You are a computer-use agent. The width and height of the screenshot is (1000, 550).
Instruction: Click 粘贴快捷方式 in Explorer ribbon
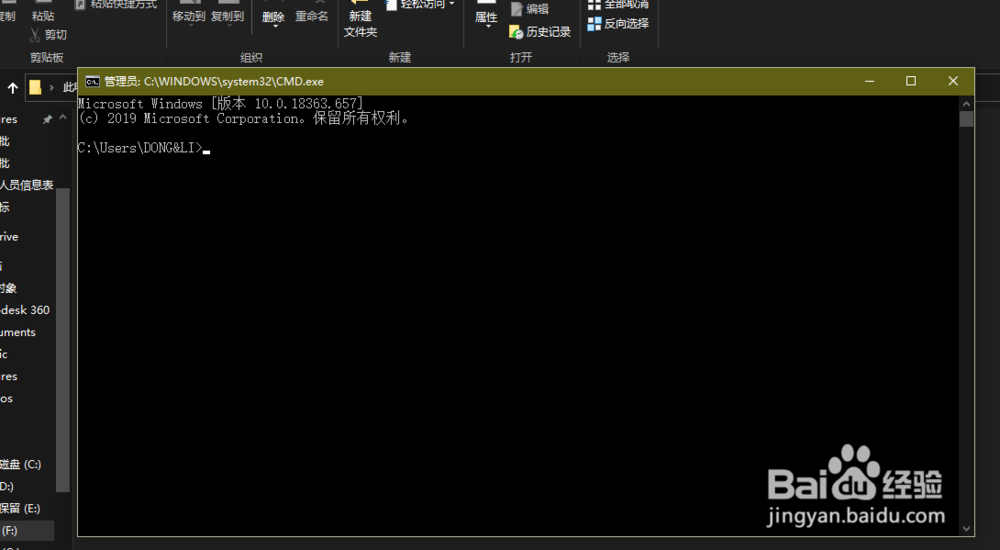tap(116, 4)
